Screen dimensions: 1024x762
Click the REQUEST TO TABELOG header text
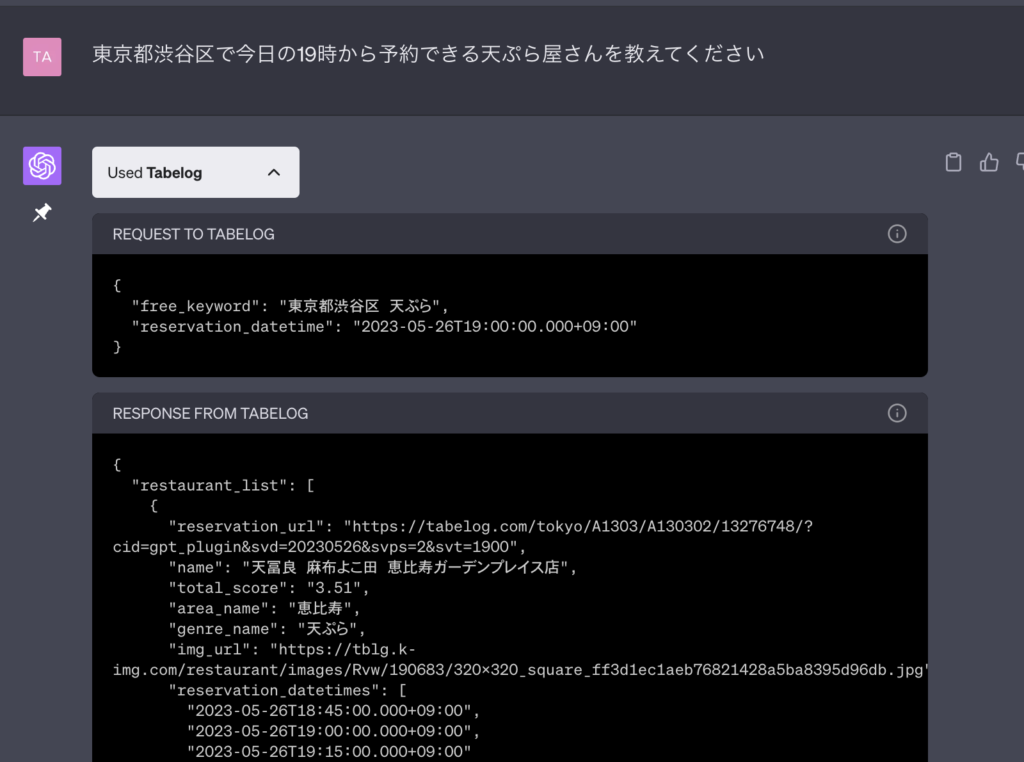click(x=193, y=234)
